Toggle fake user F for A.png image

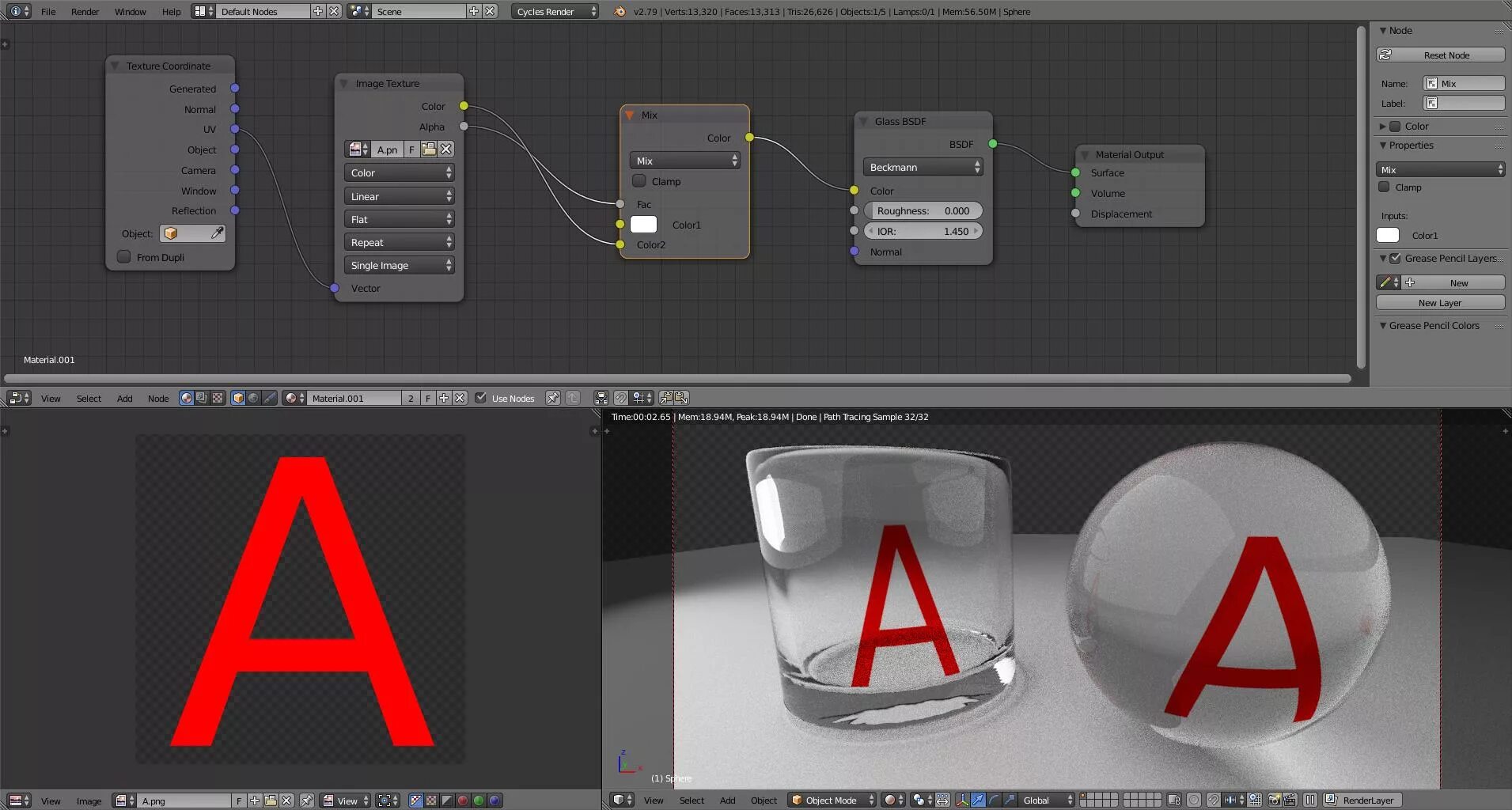[239, 801]
